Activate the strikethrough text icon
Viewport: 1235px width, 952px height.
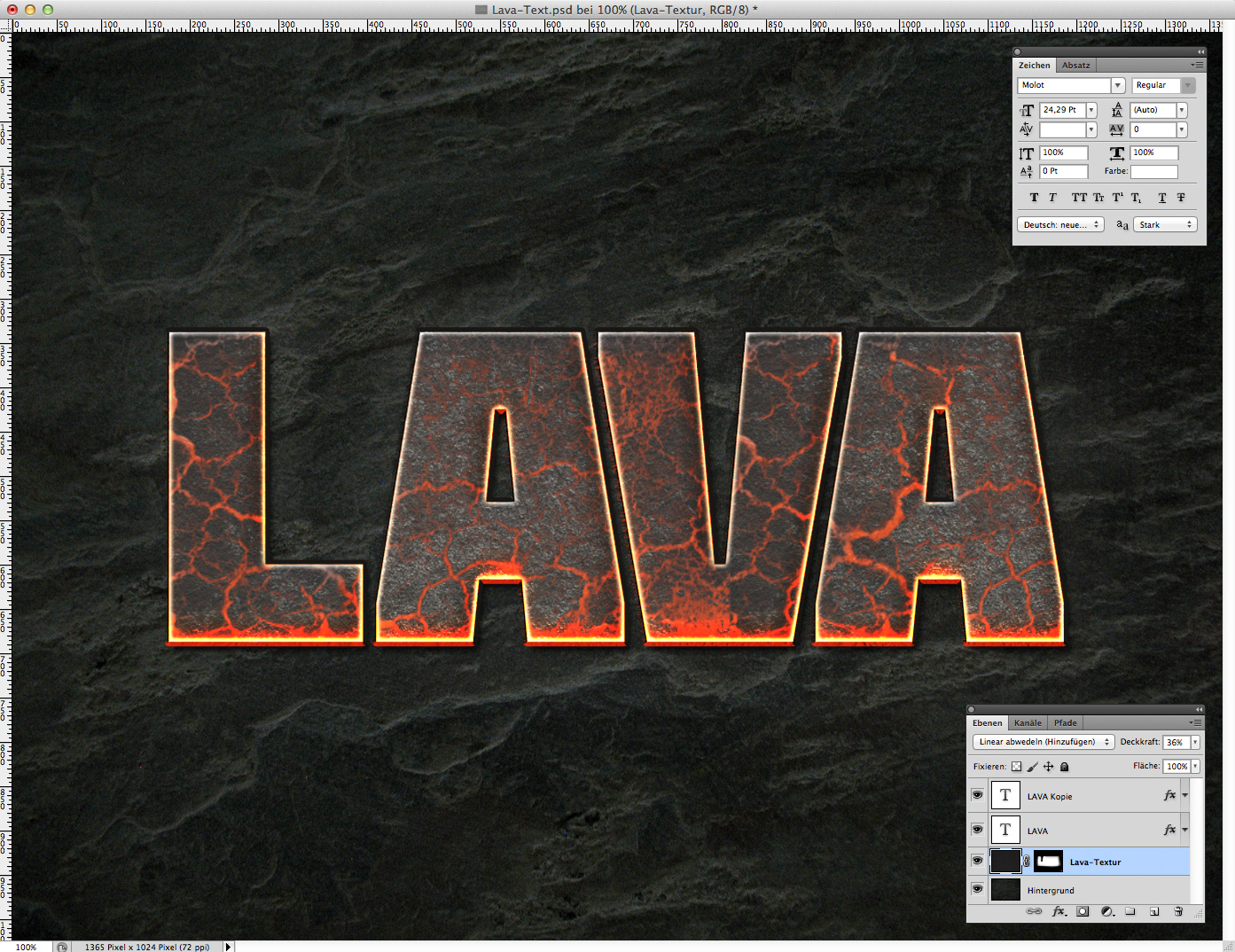click(x=1181, y=197)
